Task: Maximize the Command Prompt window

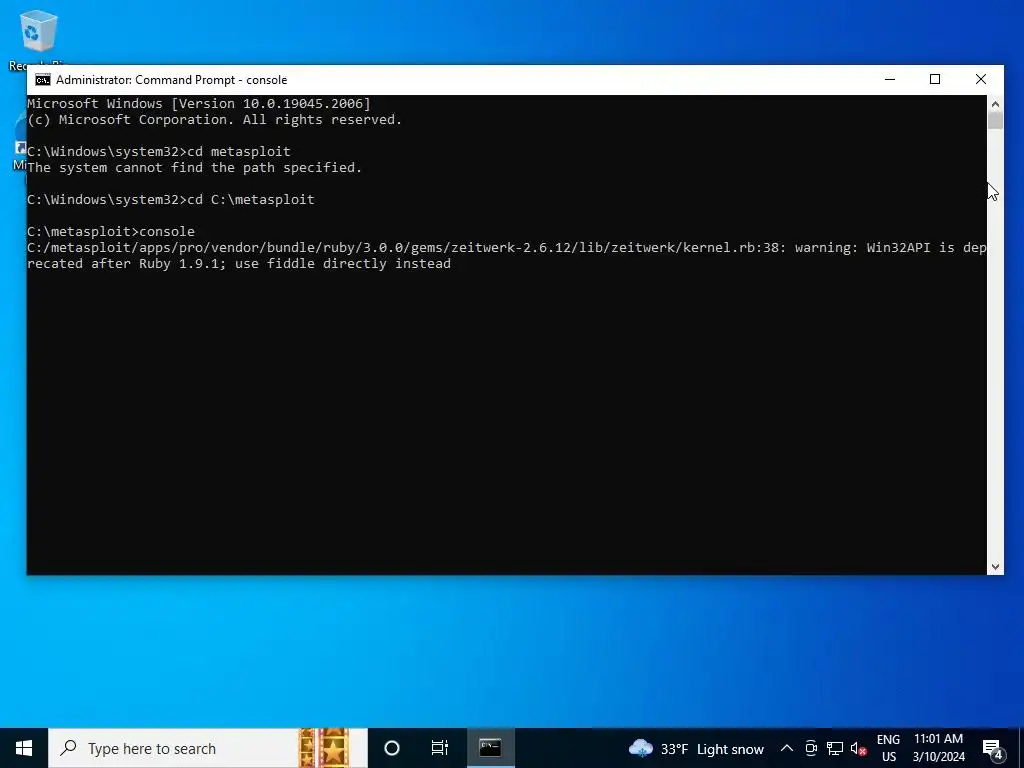Action: [x=935, y=80]
